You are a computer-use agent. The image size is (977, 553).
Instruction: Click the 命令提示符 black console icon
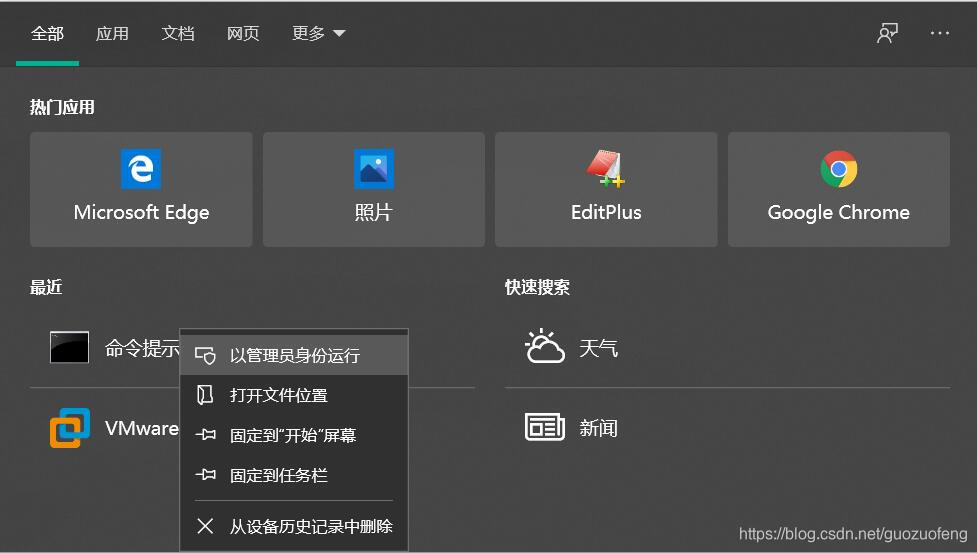click(x=69, y=347)
